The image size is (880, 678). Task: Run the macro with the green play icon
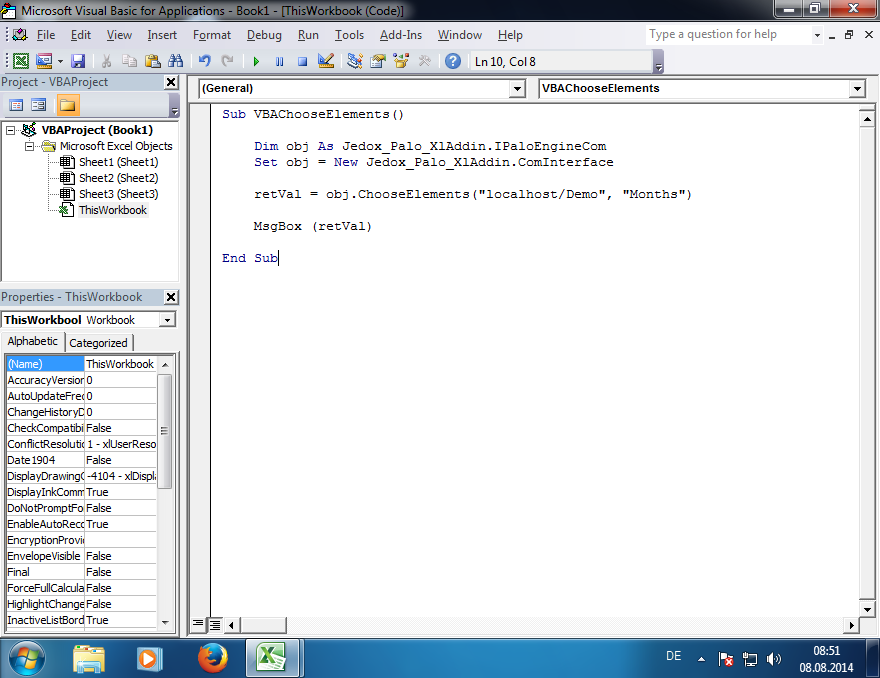coord(256,62)
